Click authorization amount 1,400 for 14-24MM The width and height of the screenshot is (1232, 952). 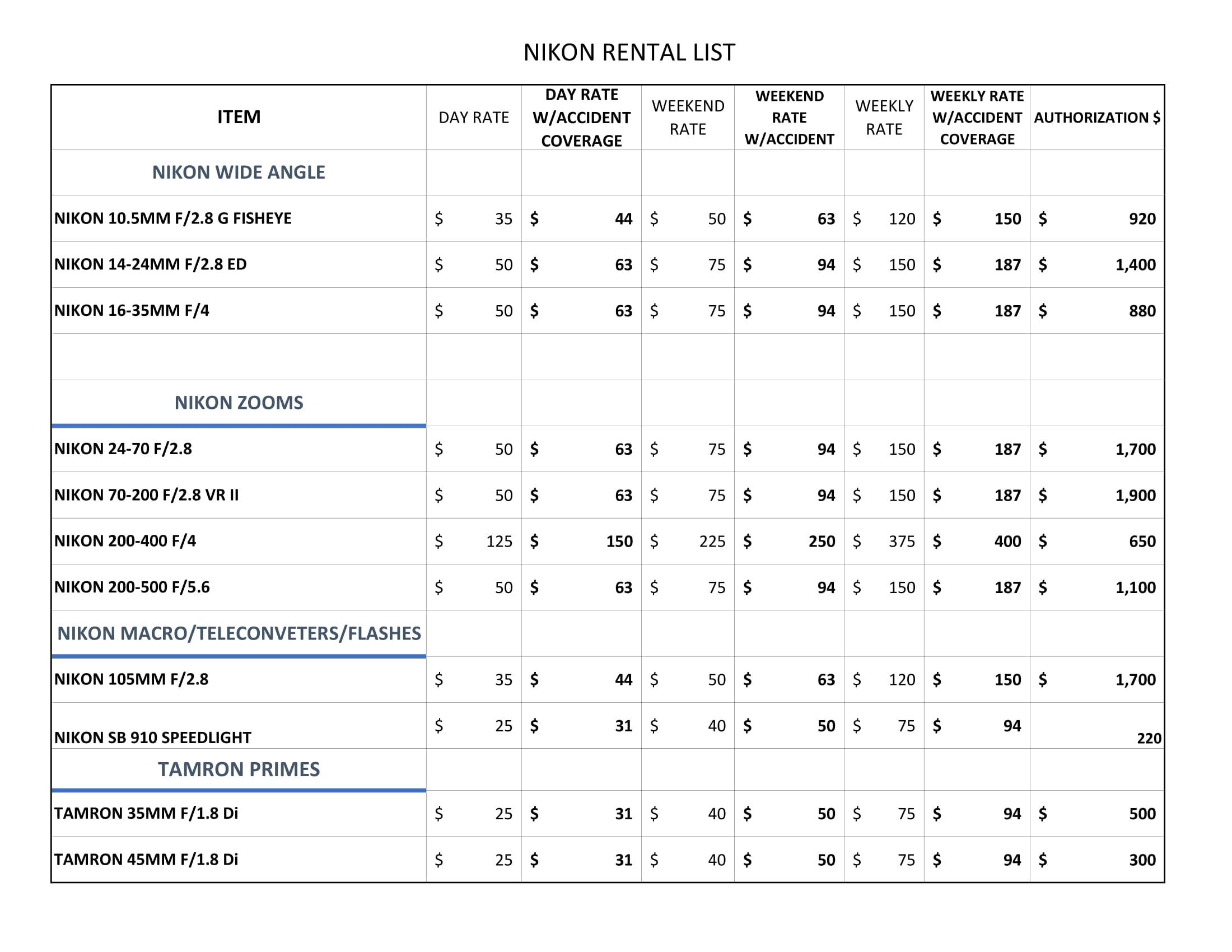(1135, 265)
